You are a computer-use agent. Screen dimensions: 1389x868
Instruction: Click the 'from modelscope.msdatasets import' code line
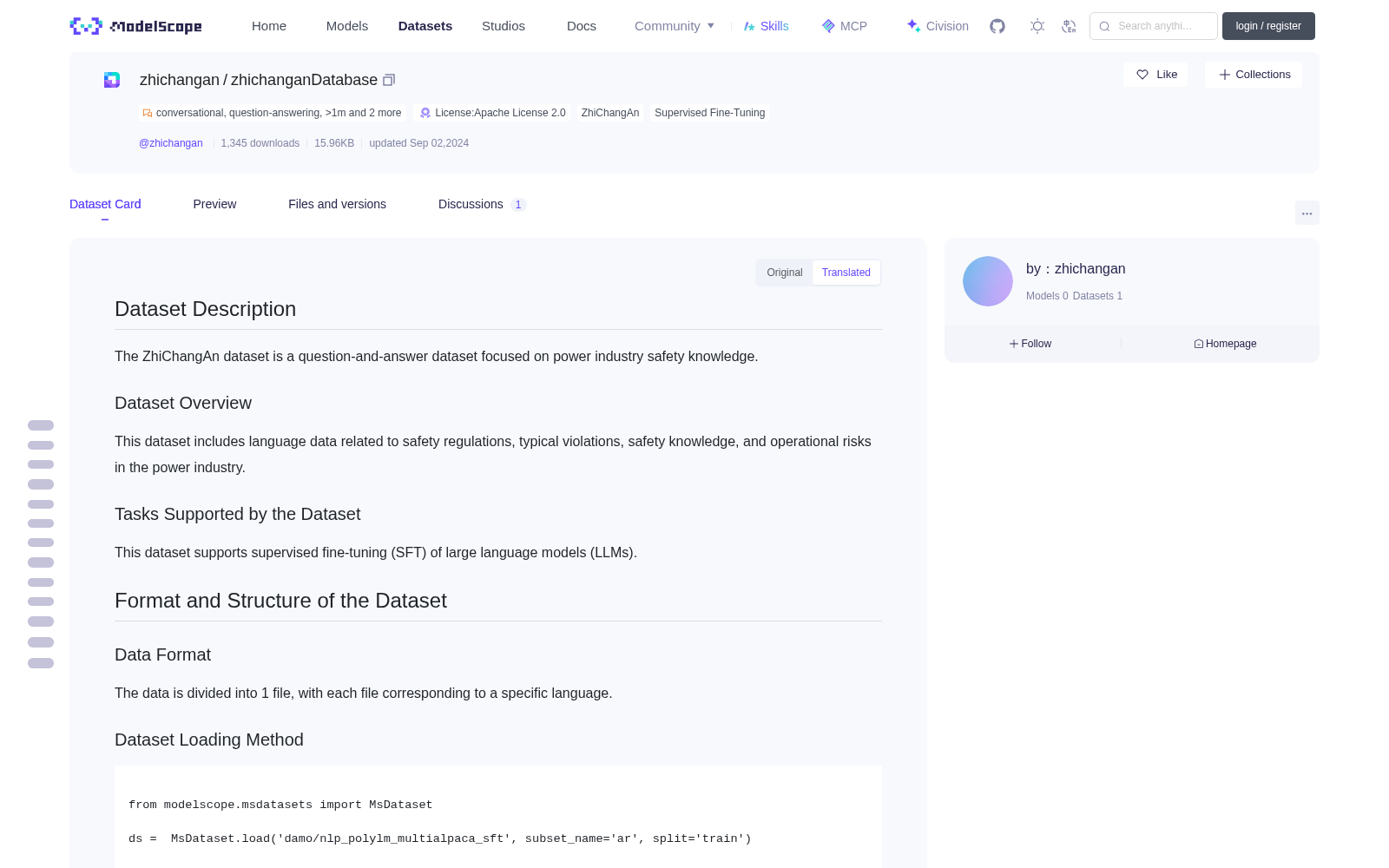280,805
